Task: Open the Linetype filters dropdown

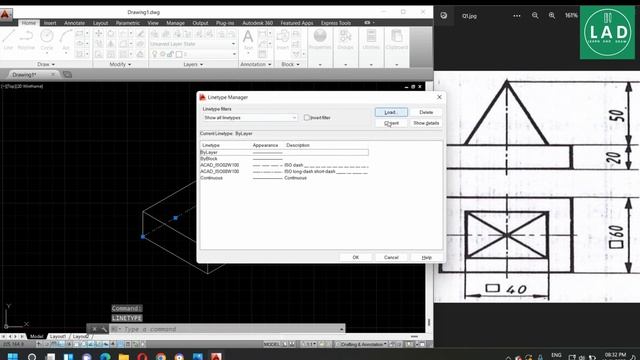Action: [x=250, y=118]
